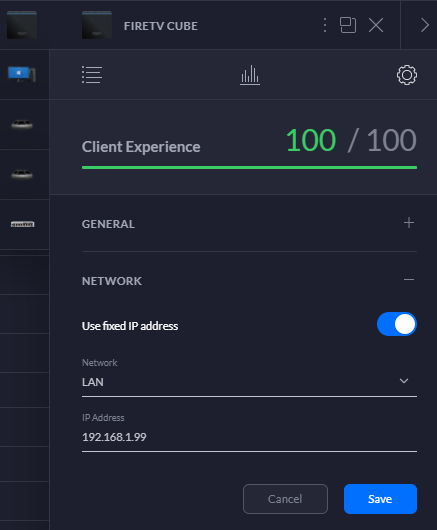
Task: Select the desktop computer device in sidebar
Action: [x=22, y=74]
